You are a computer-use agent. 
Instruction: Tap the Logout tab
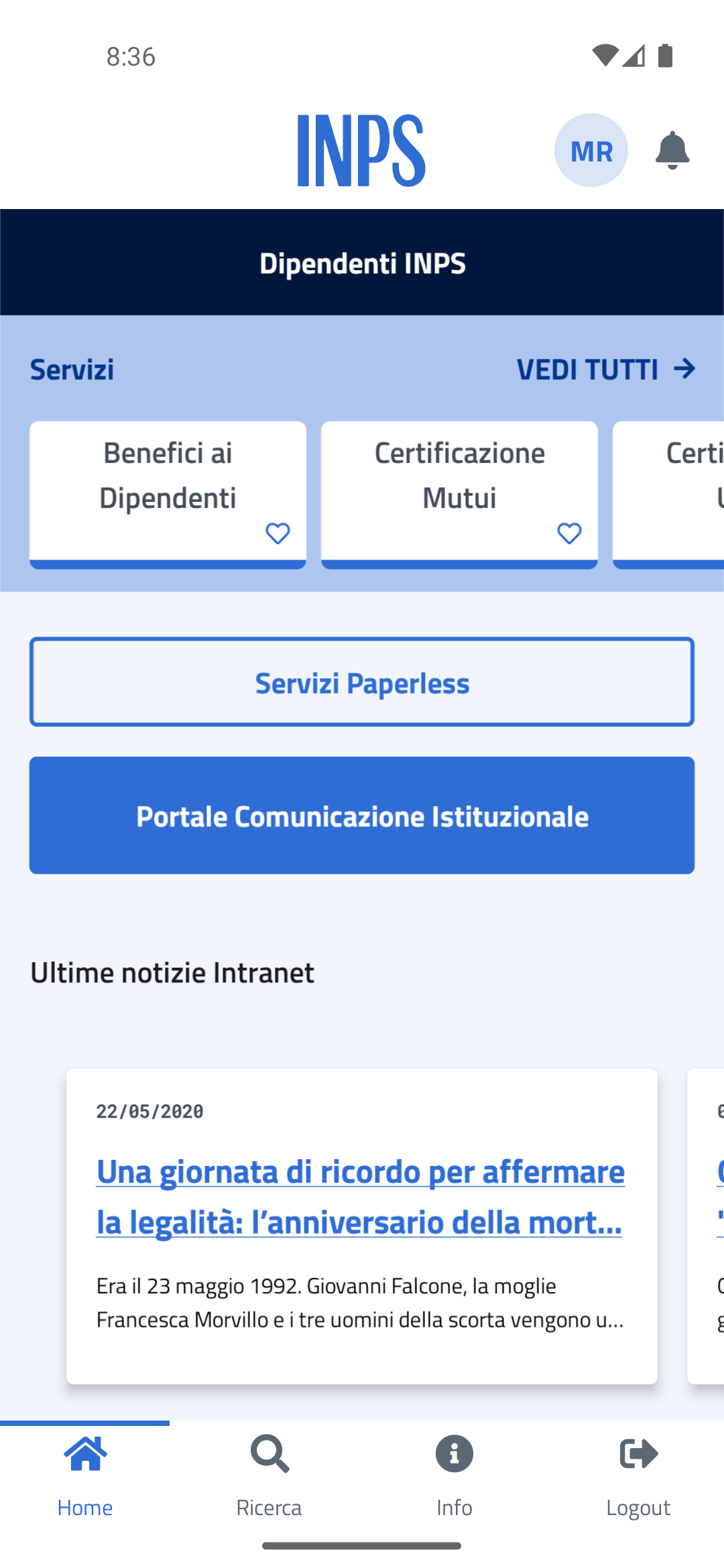pyautogui.click(x=639, y=1476)
